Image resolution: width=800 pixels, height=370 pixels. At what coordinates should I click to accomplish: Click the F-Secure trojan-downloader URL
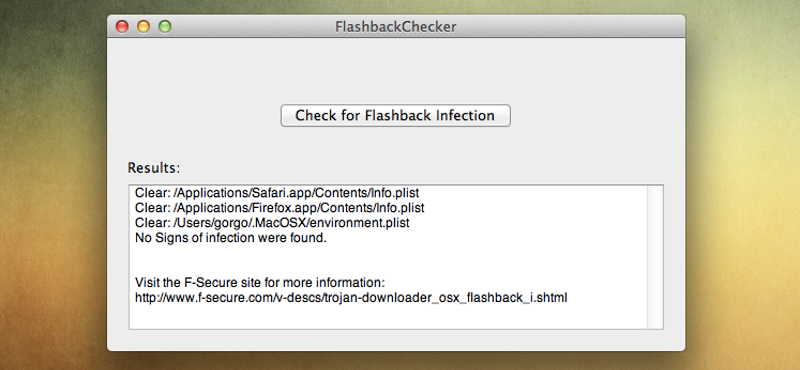click(351, 298)
